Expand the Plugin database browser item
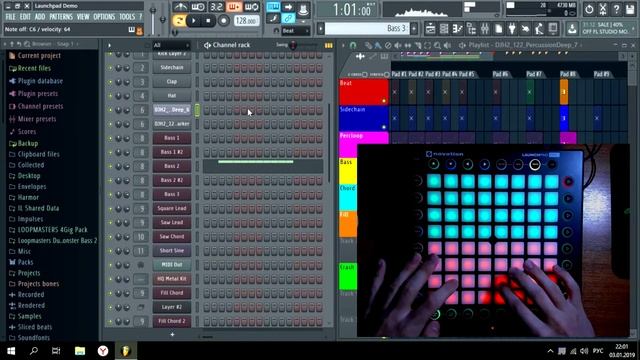The width and height of the screenshot is (640, 360). pyautogui.click(x=40, y=81)
